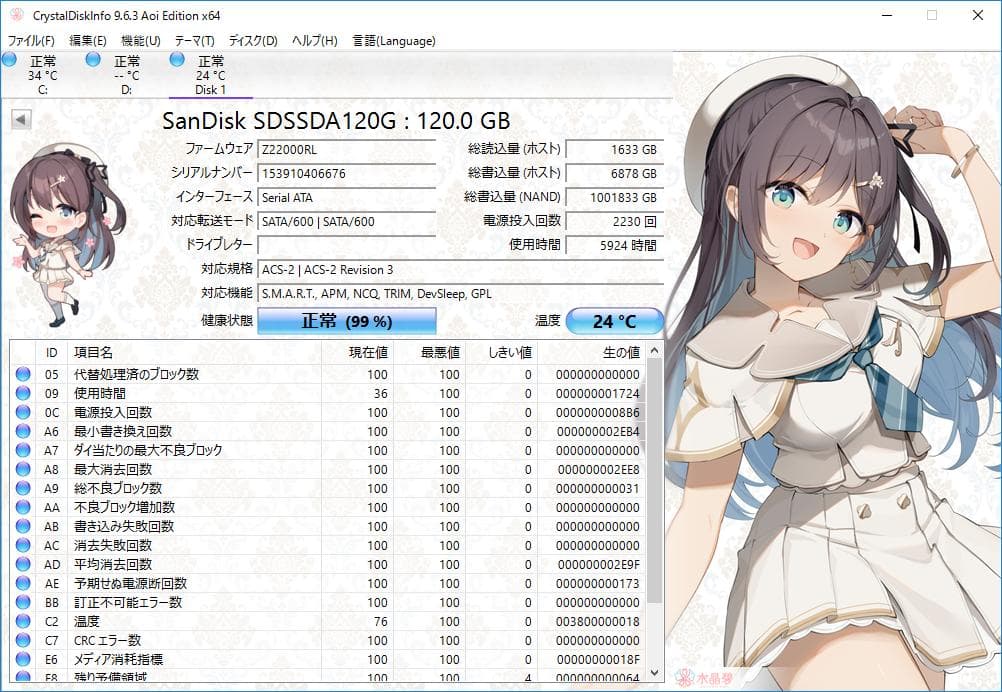The image size is (1002, 692).
Task: Click the blue status circle for D: drive
Action: pyautogui.click(x=93, y=62)
